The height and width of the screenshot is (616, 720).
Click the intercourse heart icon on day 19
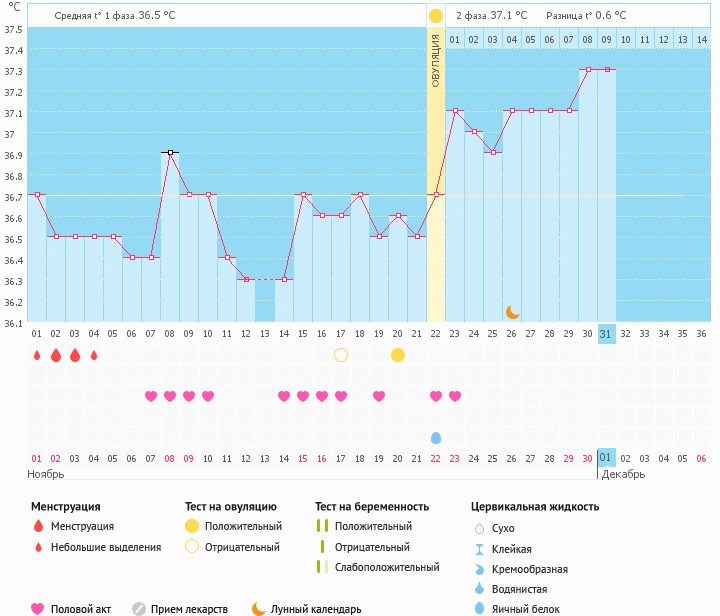coord(379,396)
